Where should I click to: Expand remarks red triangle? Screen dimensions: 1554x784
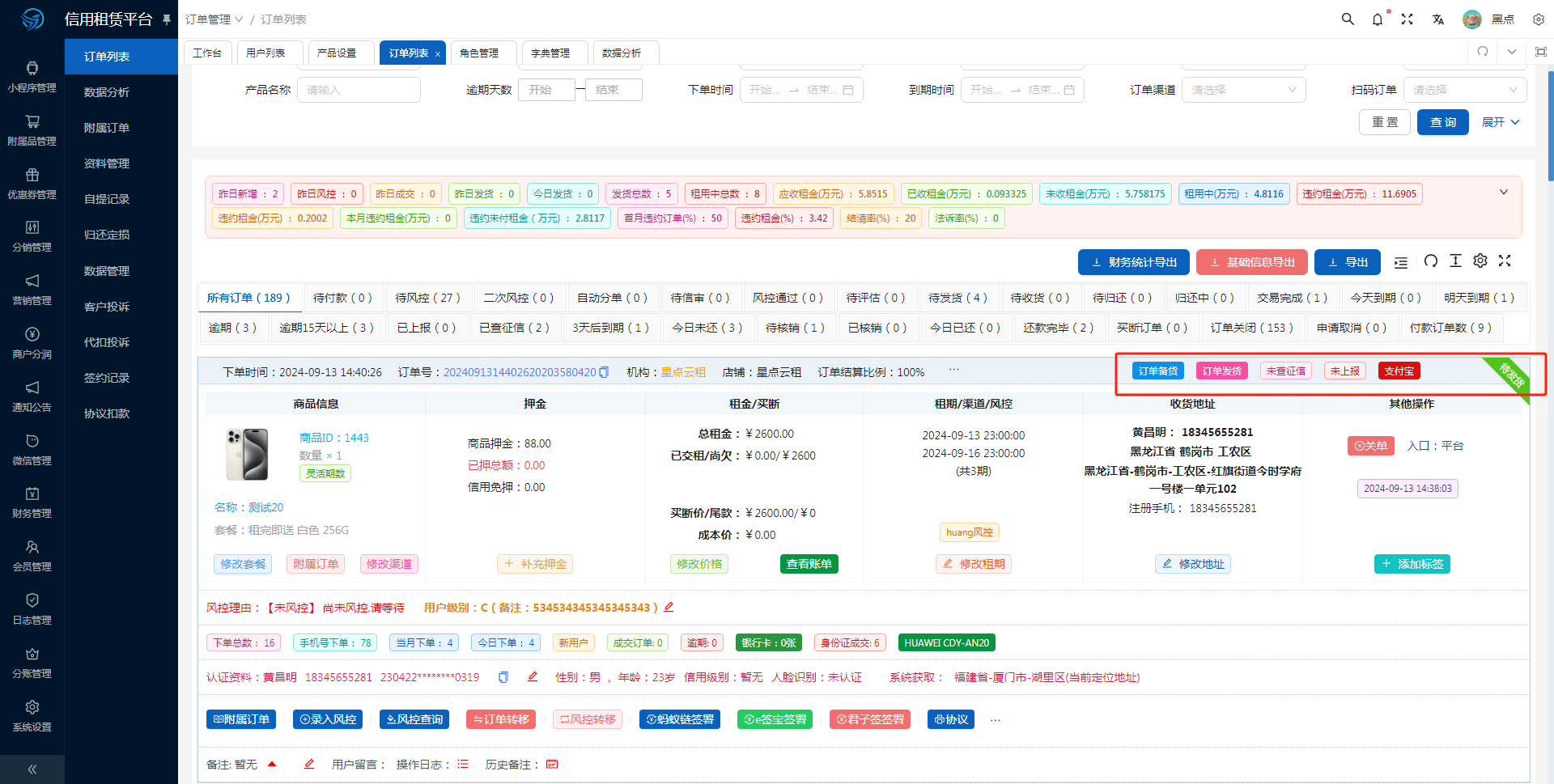[x=272, y=764]
